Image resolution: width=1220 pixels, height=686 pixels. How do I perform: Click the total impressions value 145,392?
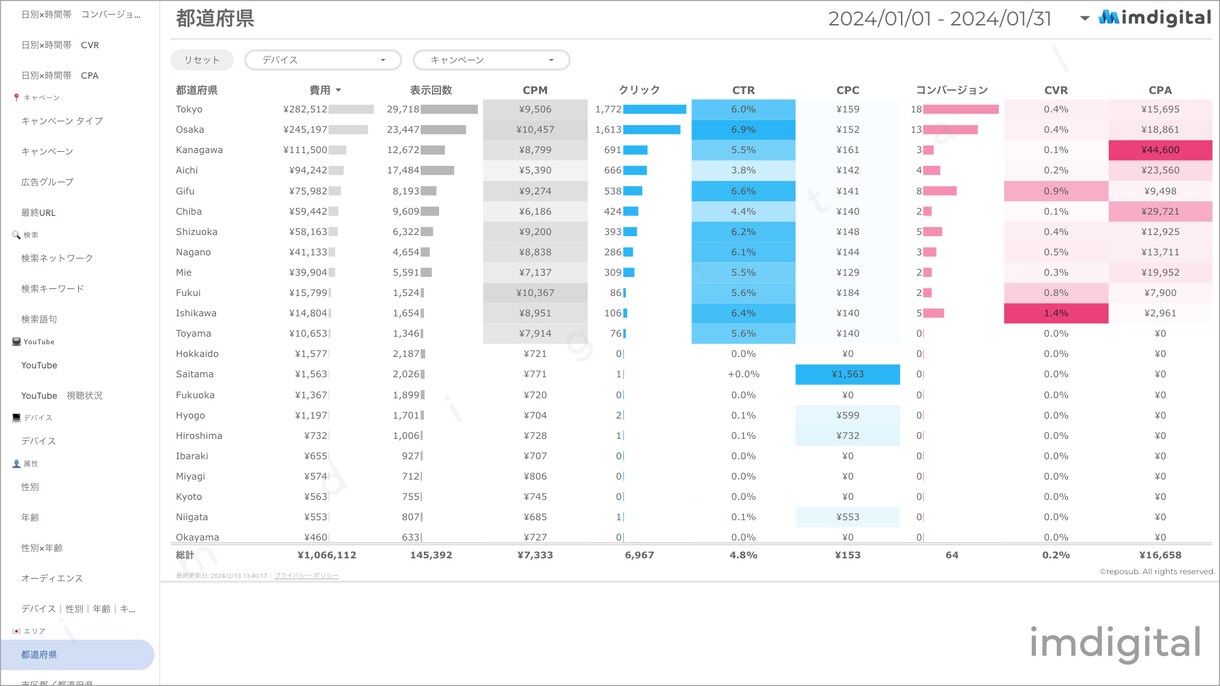pyautogui.click(x=431, y=555)
